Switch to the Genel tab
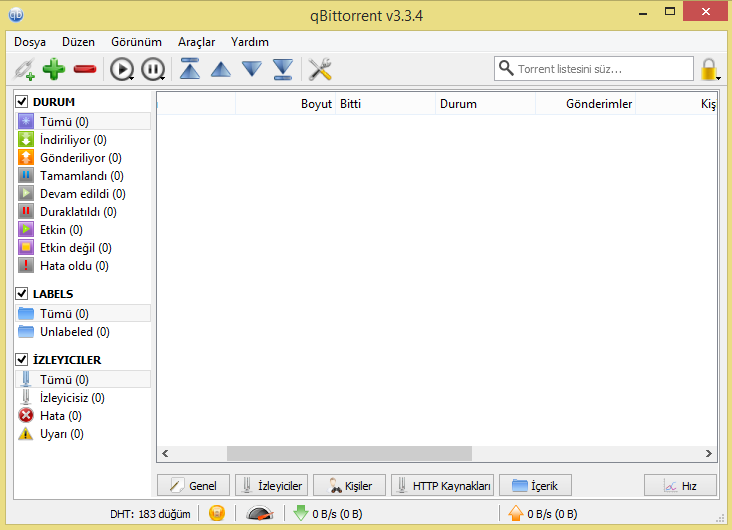Screen dimensions: 732x530 pos(193,485)
